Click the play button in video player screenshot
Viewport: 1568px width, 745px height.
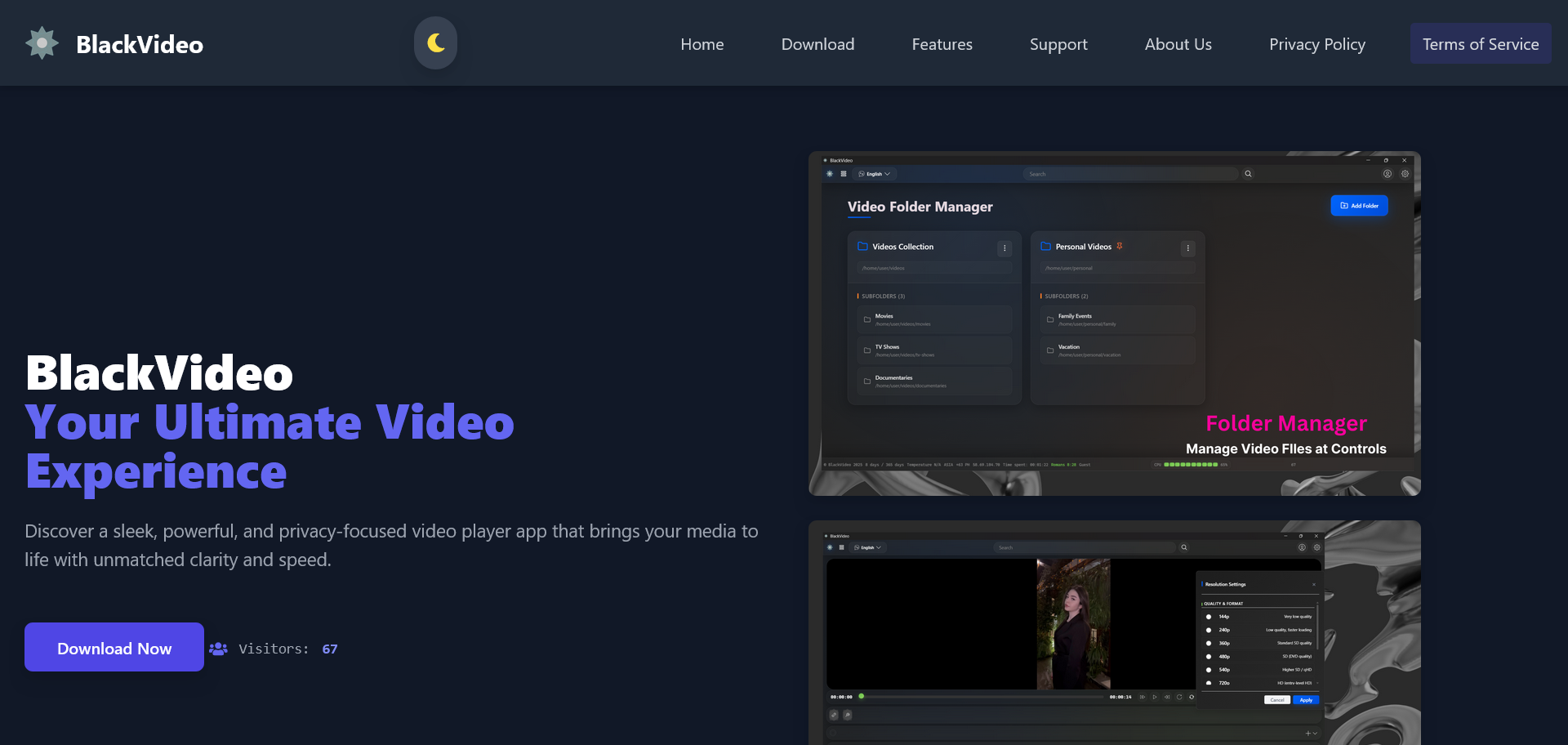[x=1155, y=697]
